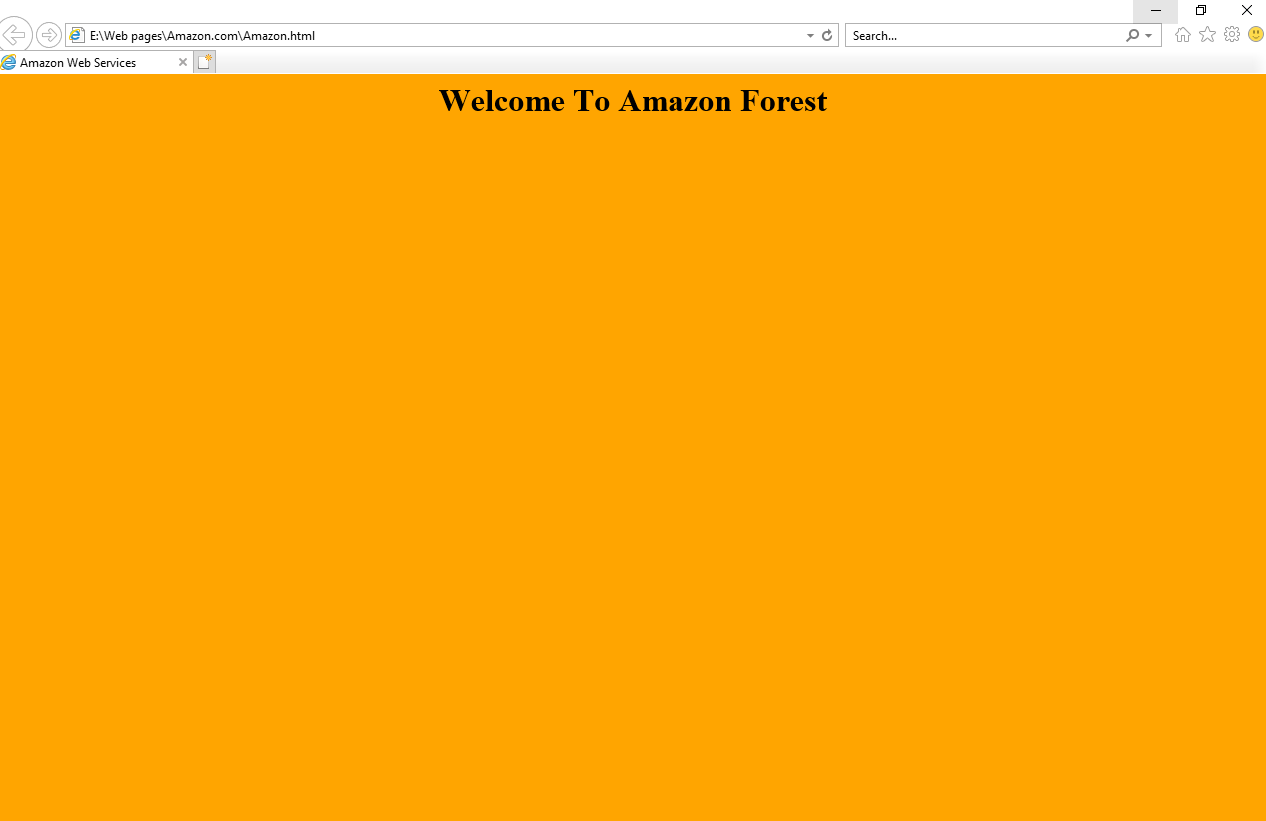The width and height of the screenshot is (1266, 821).
Task: Click the page icon in address bar
Action: point(77,35)
